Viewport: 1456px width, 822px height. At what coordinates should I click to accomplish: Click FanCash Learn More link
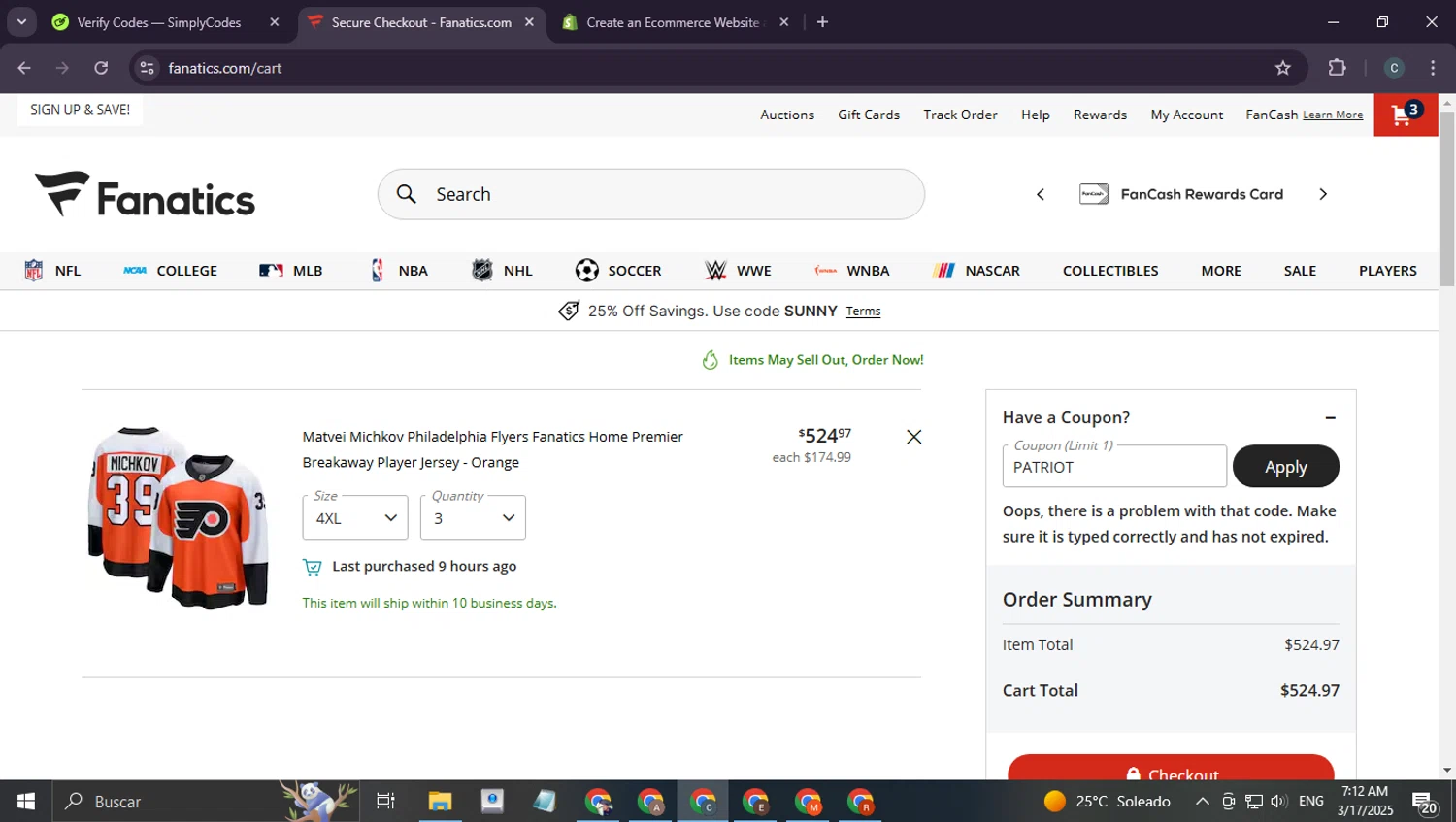click(x=1333, y=115)
